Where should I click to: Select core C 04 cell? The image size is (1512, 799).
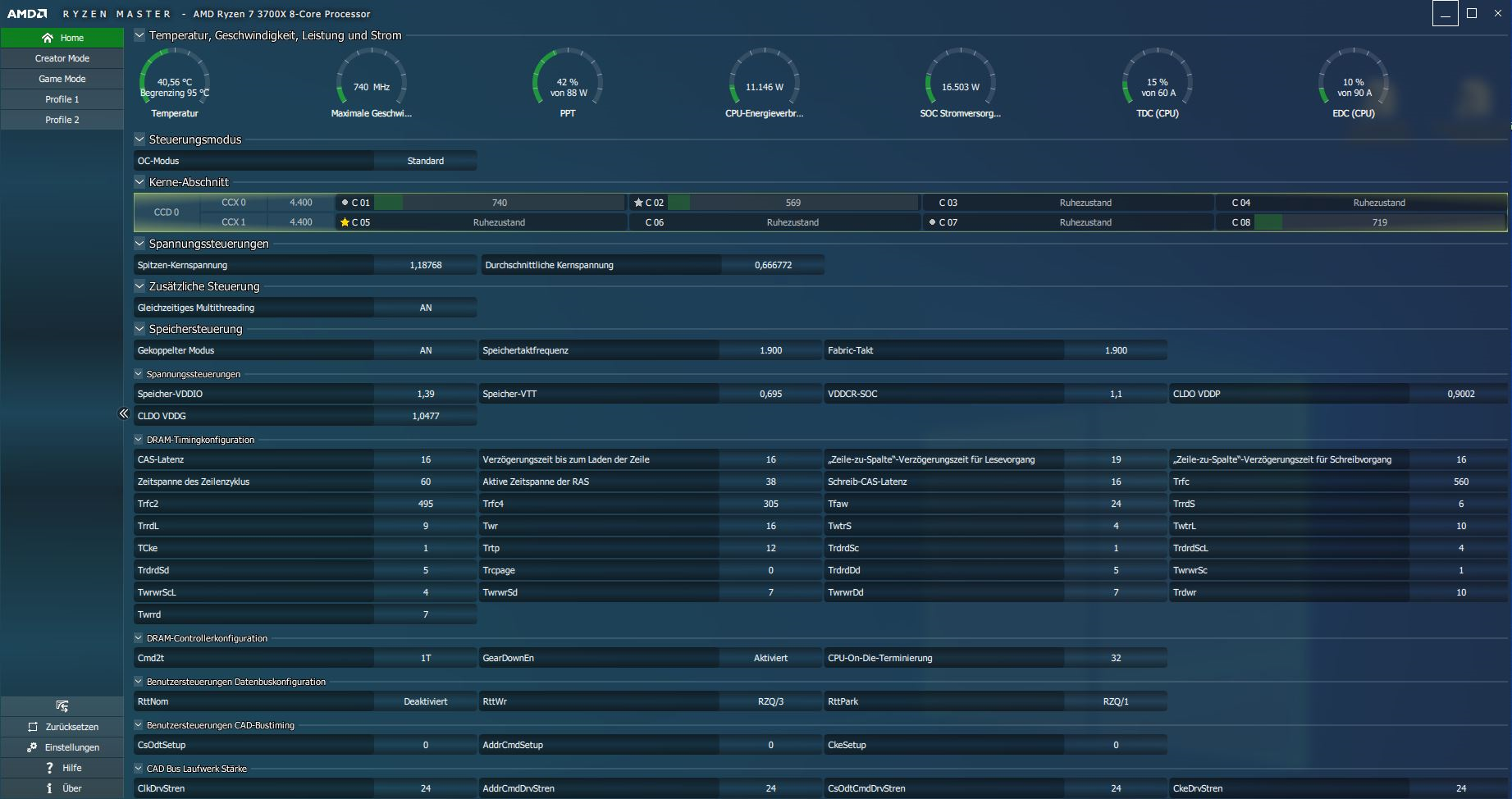1361,203
